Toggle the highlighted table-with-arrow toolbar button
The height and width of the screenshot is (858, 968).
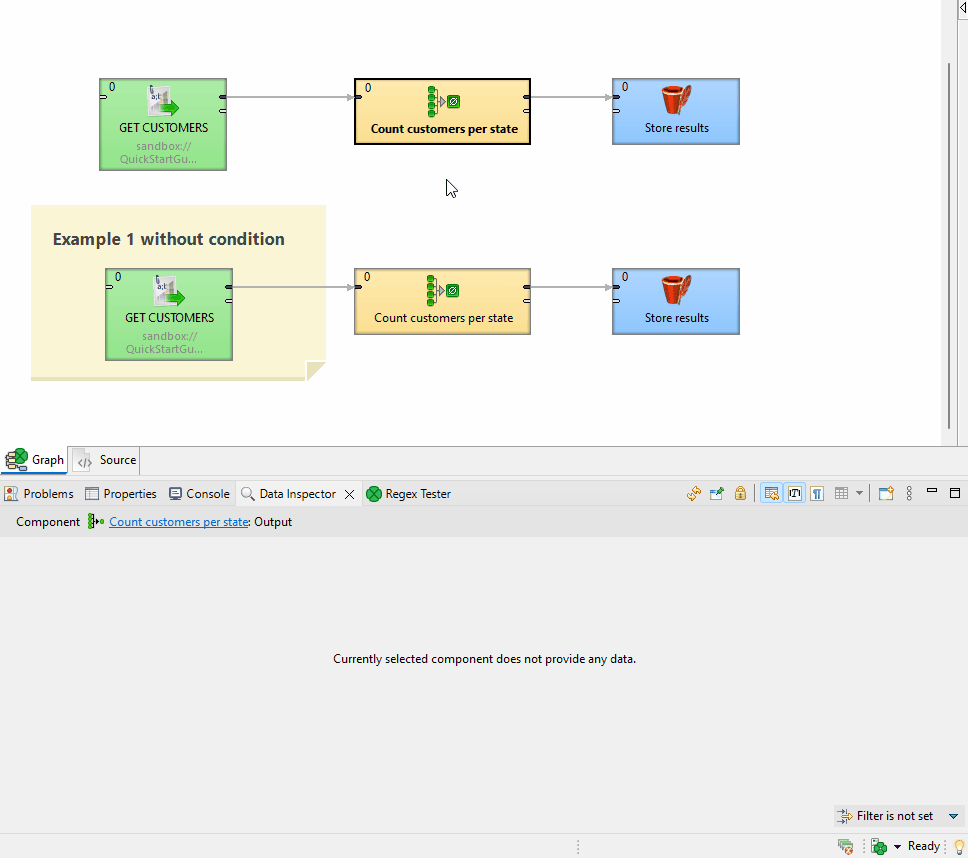coord(771,494)
